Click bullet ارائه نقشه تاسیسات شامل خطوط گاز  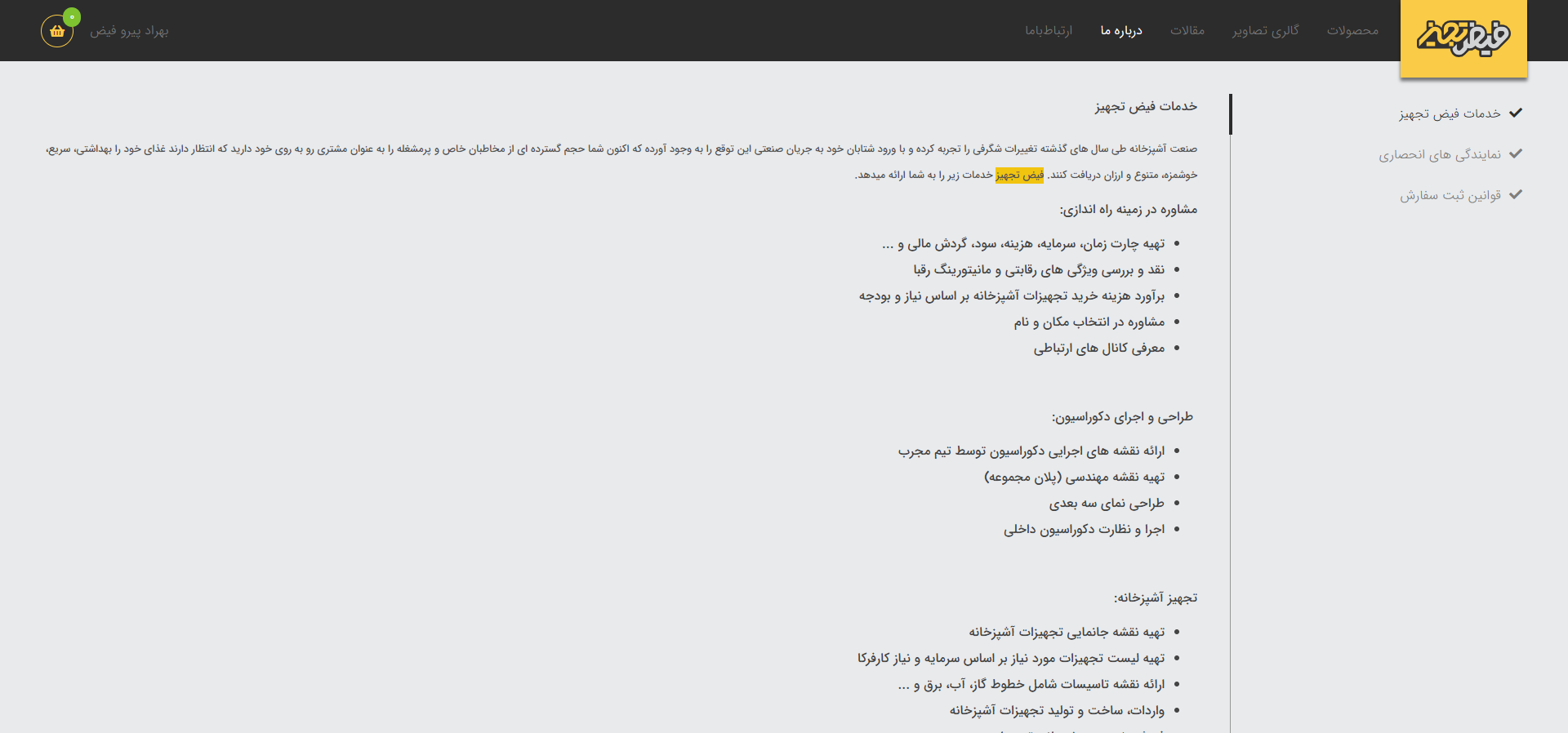[x=1031, y=685]
